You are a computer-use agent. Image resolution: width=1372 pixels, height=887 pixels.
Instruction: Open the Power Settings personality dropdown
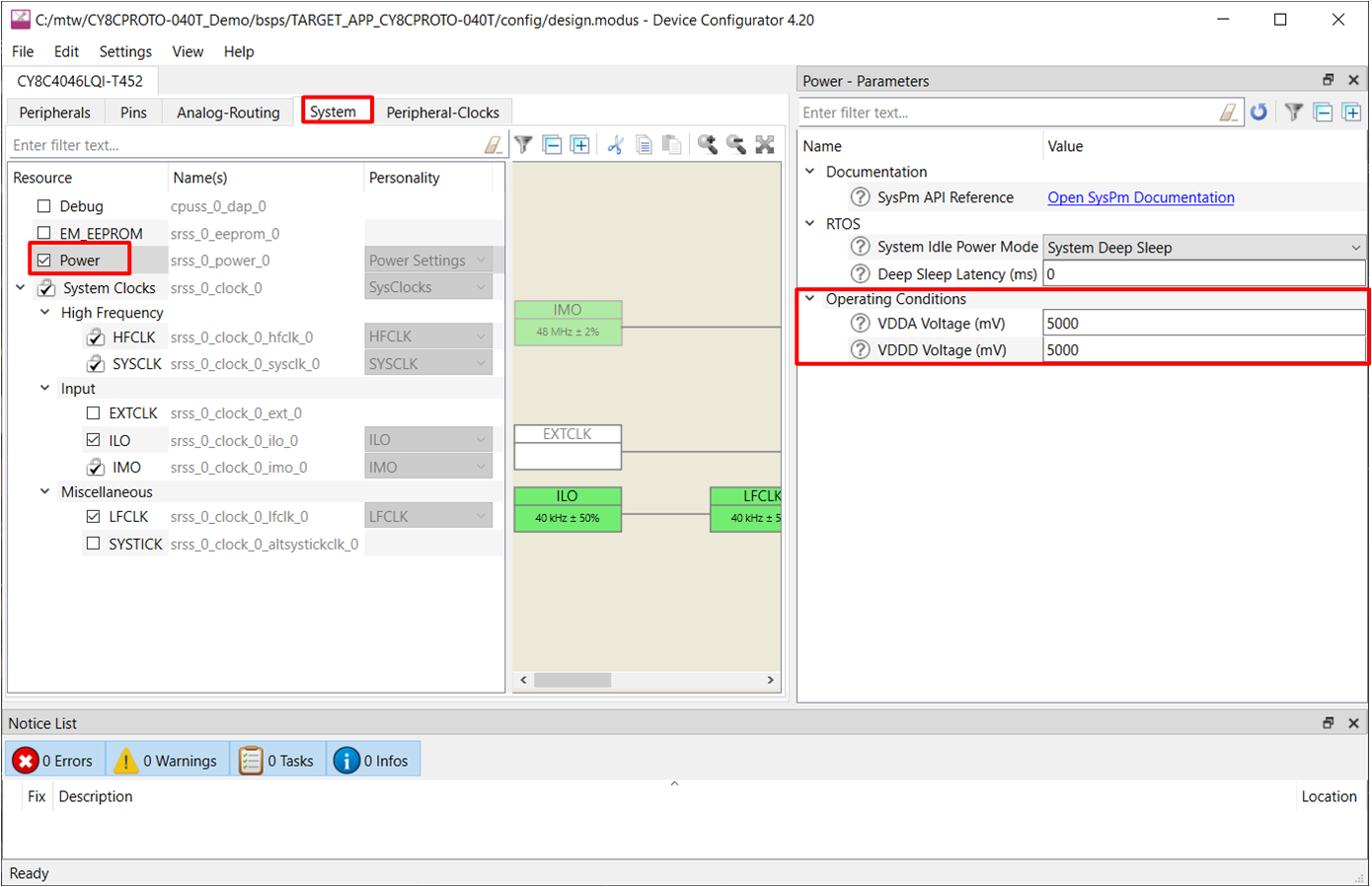[x=428, y=260]
